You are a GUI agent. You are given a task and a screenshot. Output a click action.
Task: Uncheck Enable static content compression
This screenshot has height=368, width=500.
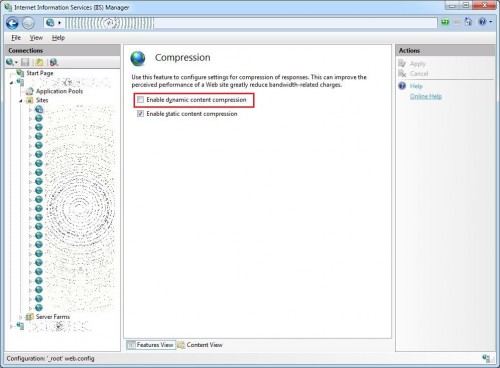pos(140,114)
